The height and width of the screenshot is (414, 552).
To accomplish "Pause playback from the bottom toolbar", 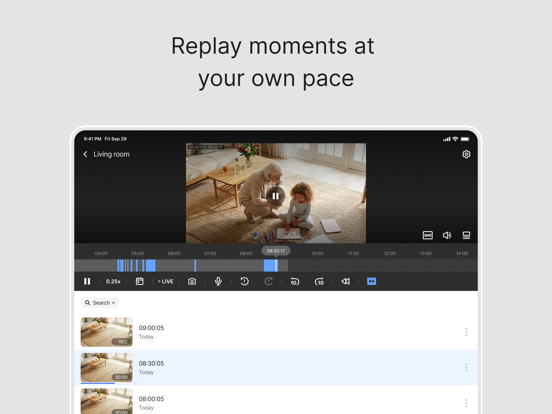I will click(x=87, y=281).
